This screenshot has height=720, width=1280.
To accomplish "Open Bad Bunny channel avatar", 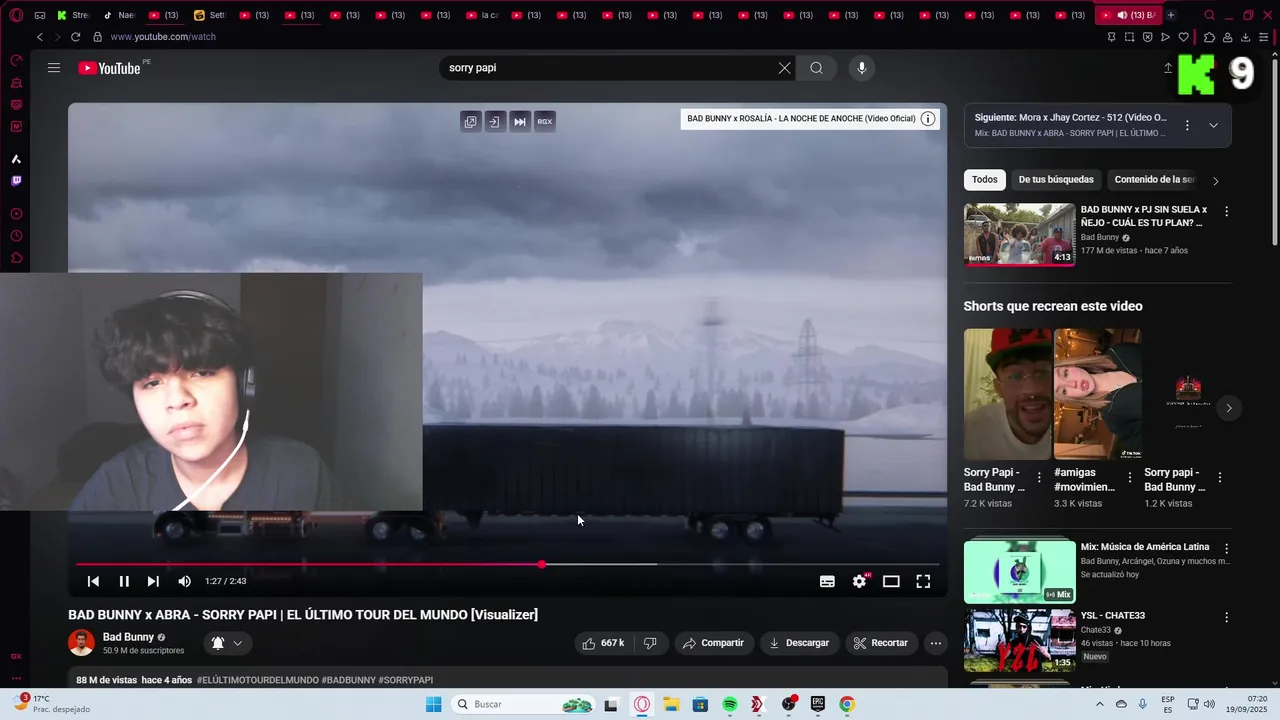I will point(81,643).
